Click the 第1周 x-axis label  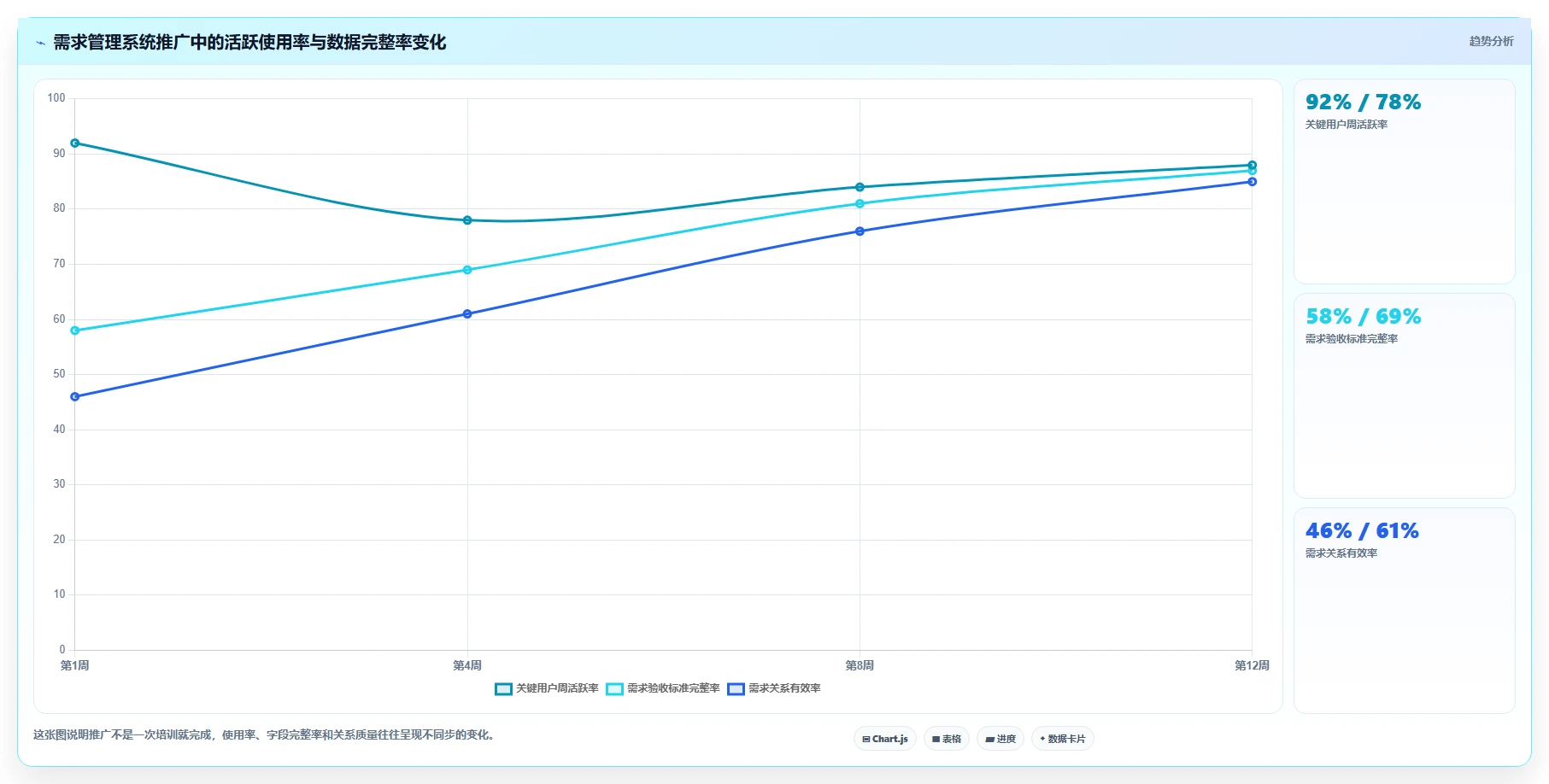tap(75, 665)
